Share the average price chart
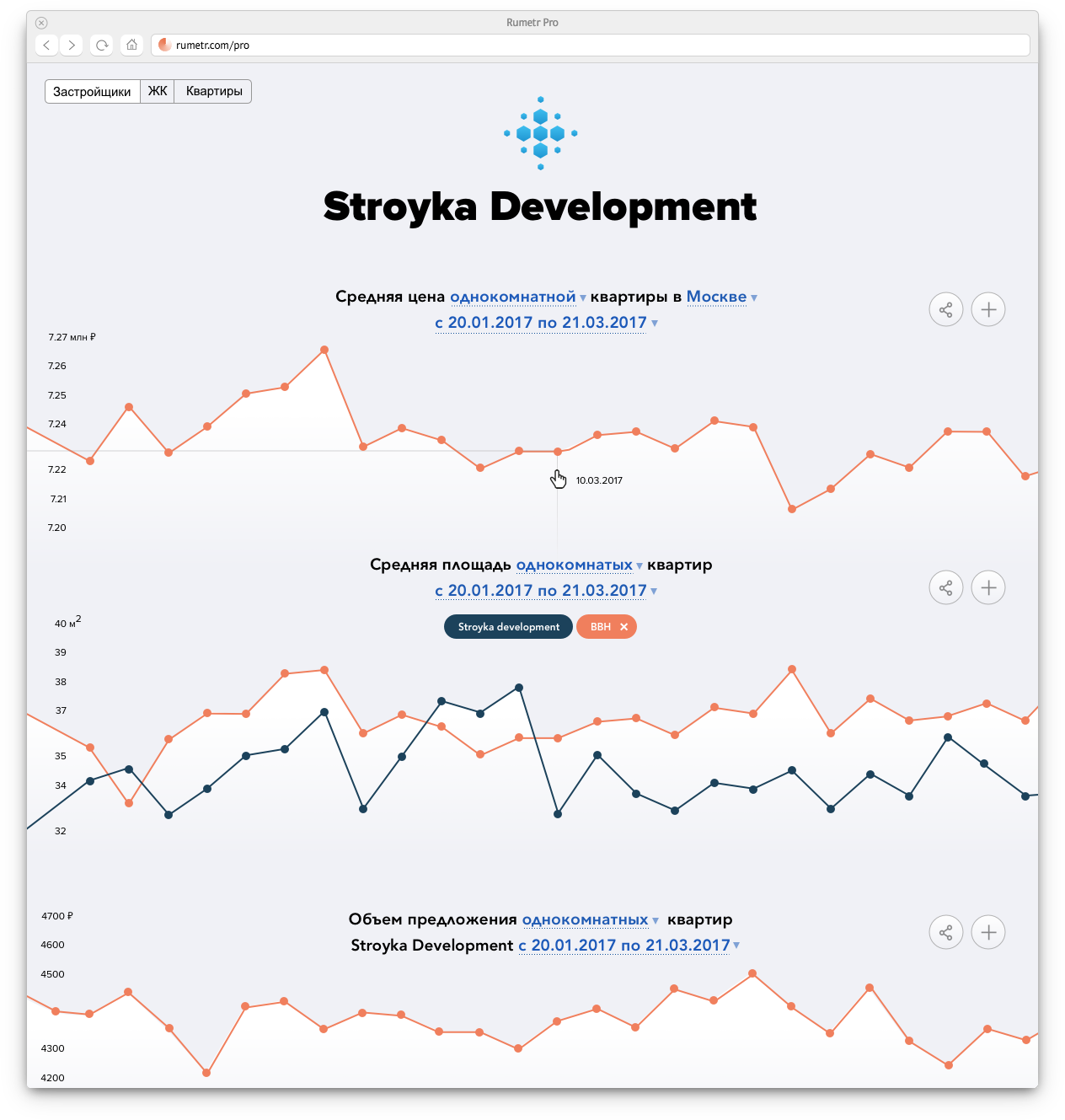Viewport: 1065px width, 1120px height. click(945, 310)
